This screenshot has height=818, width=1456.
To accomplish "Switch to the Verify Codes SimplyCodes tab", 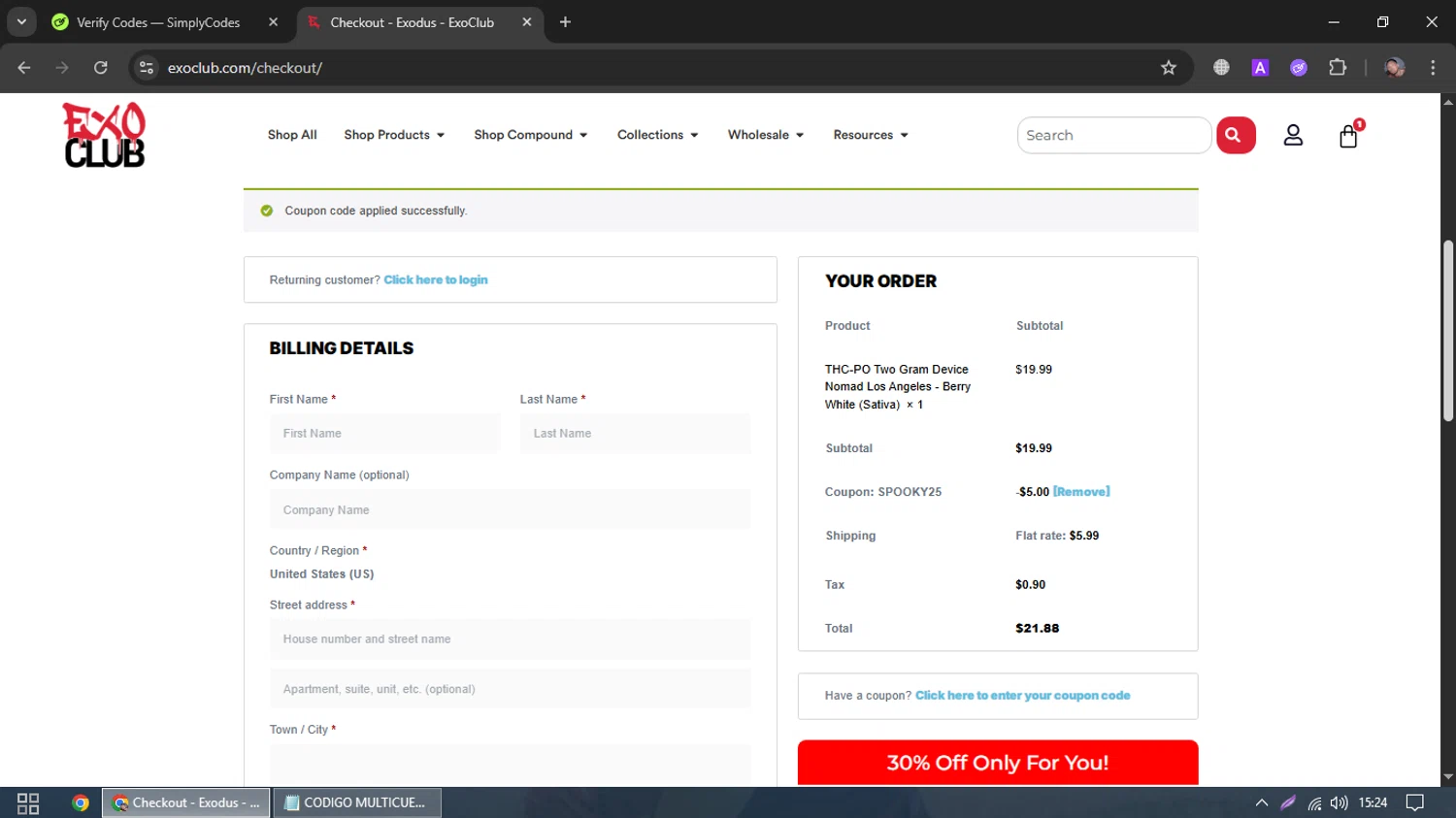I will [x=158, y=22].
